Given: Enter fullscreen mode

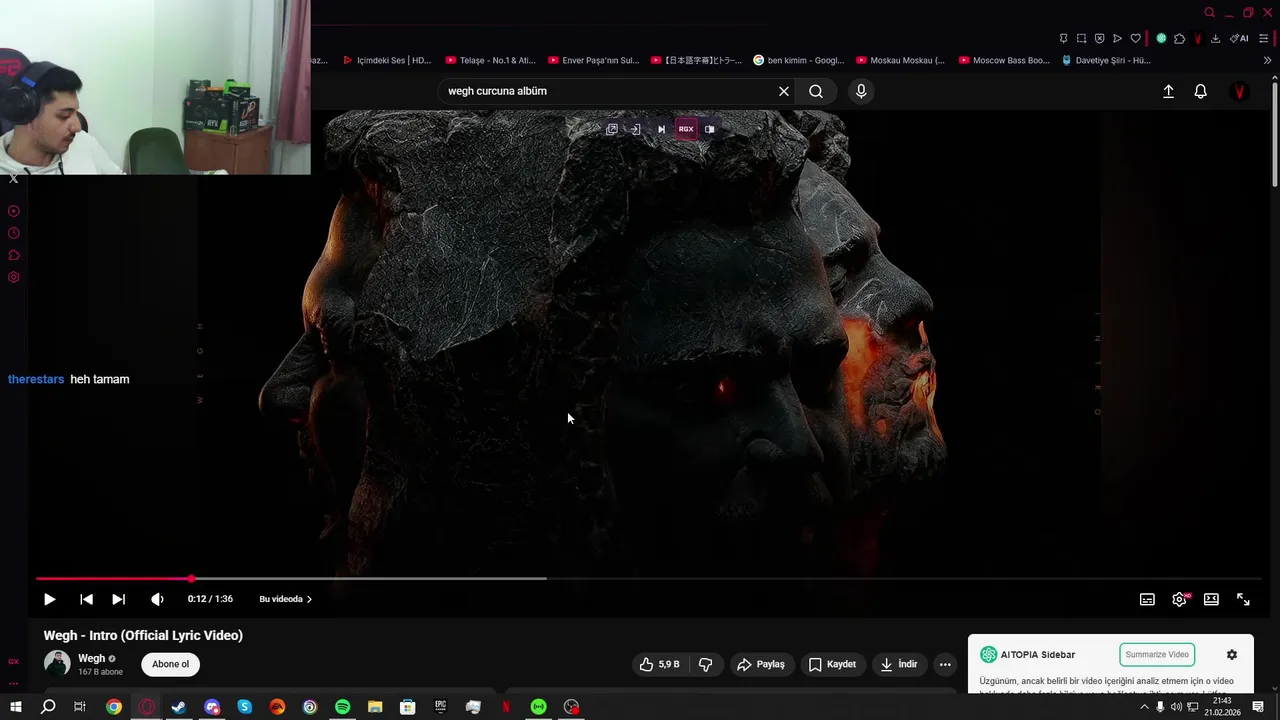Looking at the screenshot, I should click(1243, 599).
